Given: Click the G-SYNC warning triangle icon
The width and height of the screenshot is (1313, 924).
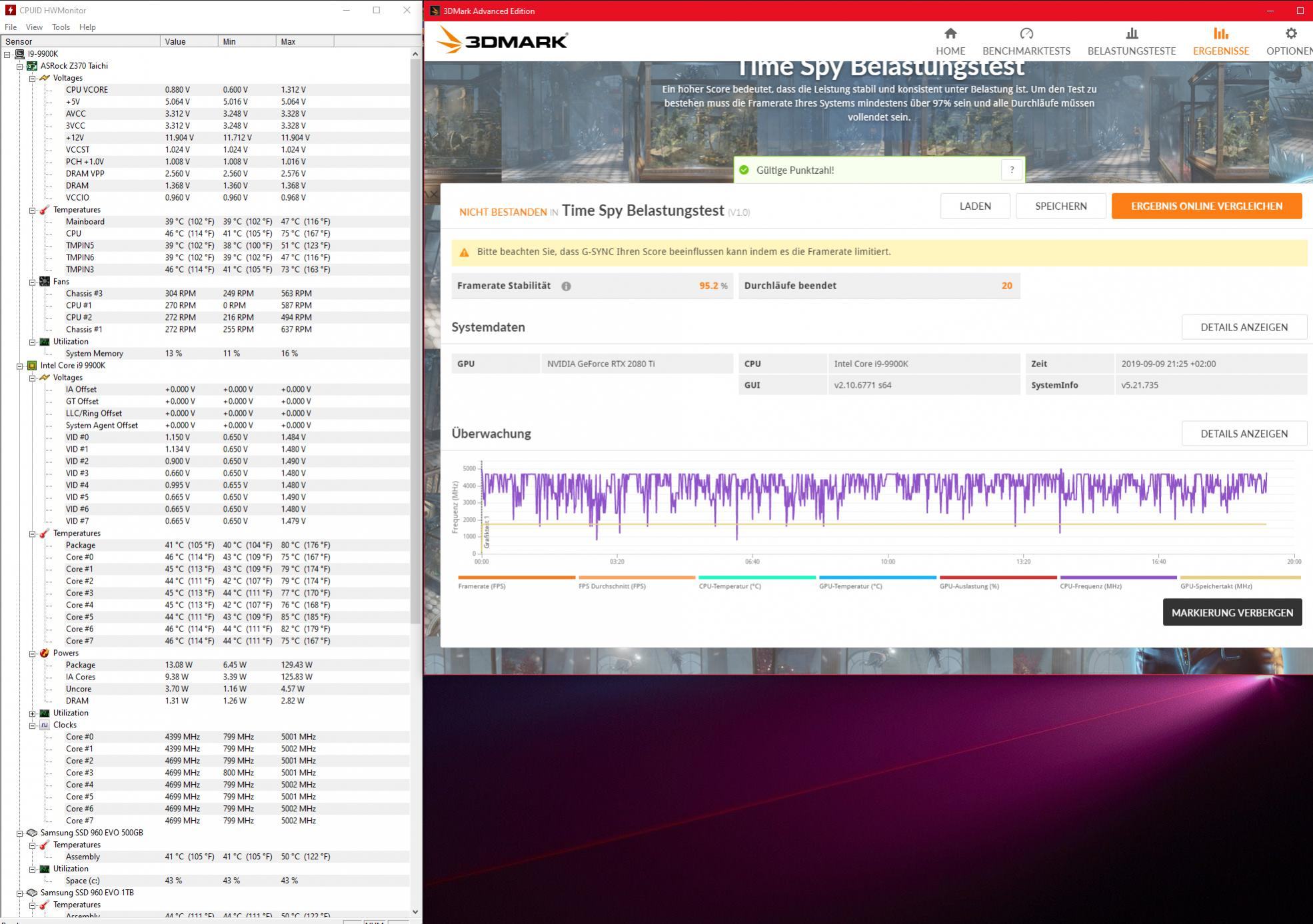Looking at the screenshot, I should (464, 252).
